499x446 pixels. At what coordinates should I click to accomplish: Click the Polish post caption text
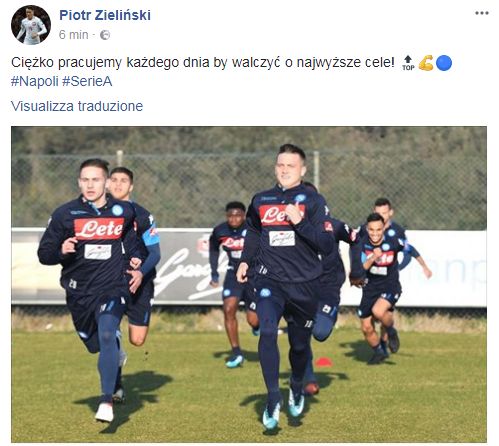[203, 62]
